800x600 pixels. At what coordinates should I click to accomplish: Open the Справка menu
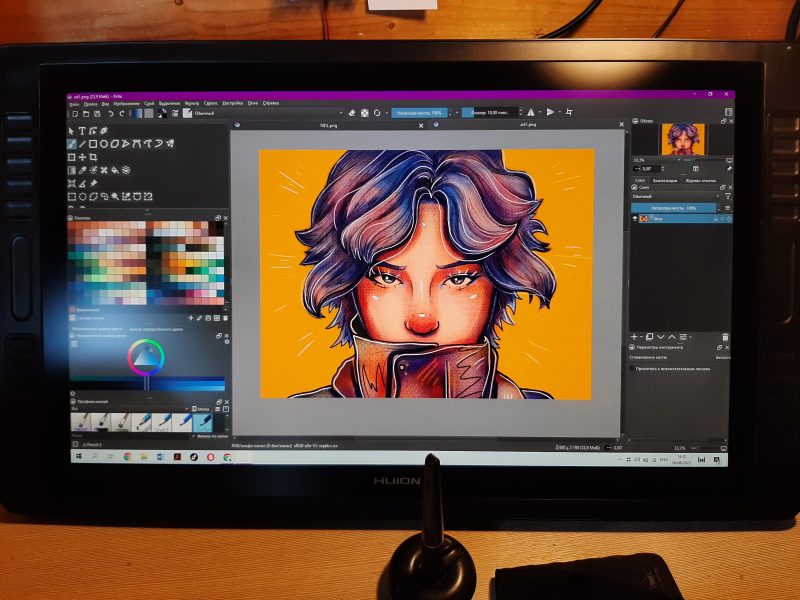pyautogui.click(x=271, y=103)
